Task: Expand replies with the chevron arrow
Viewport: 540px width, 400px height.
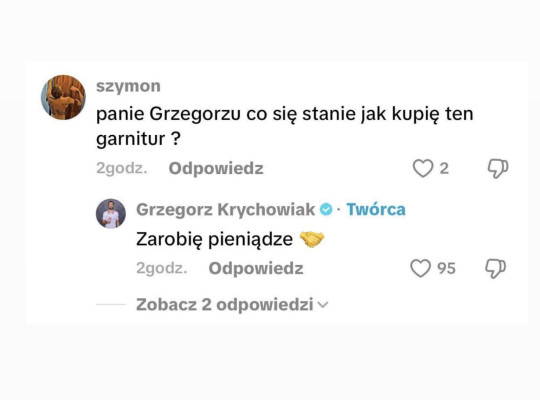Action: pos(323,305)
